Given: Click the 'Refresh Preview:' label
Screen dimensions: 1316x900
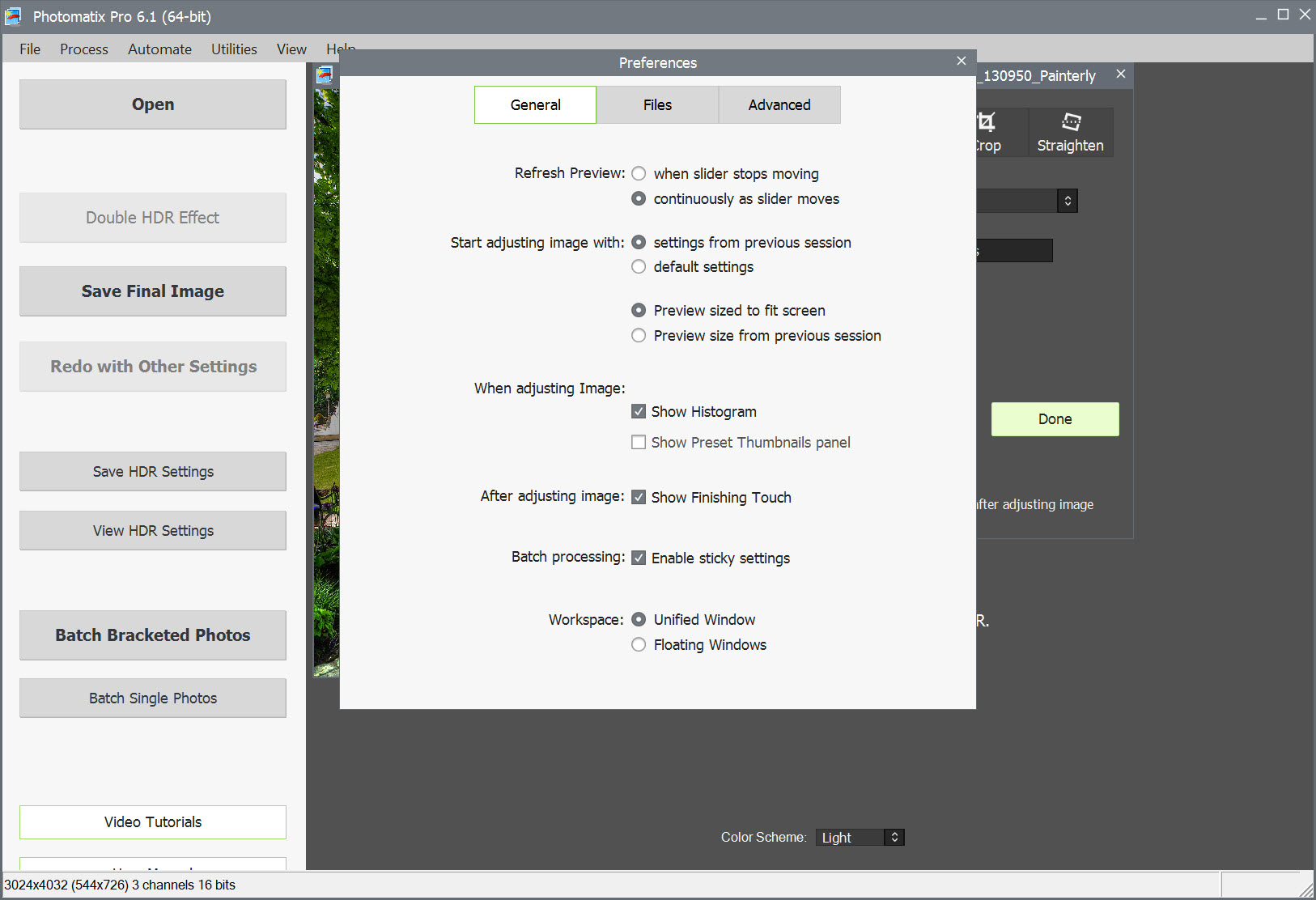Looking at the screenshot, I should (570, 173).
